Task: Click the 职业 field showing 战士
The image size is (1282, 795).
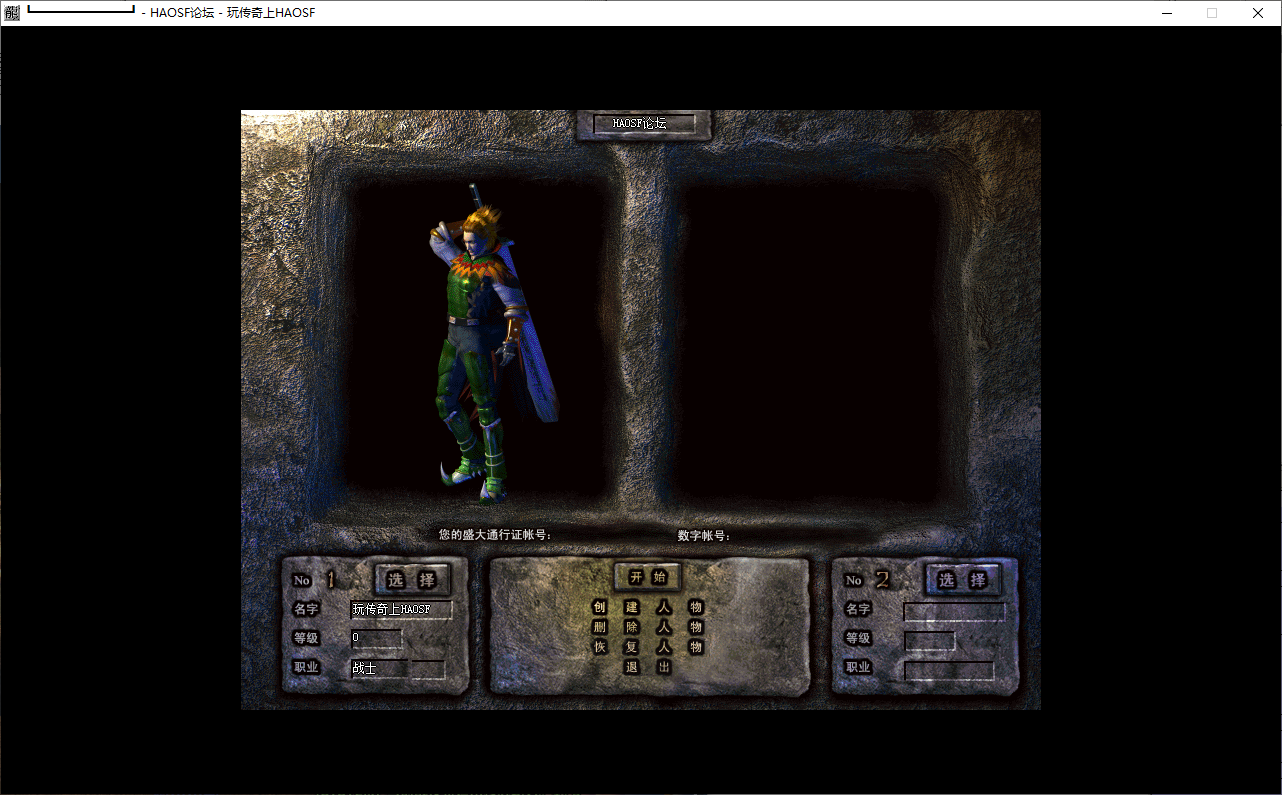Action: pos(379,668)
